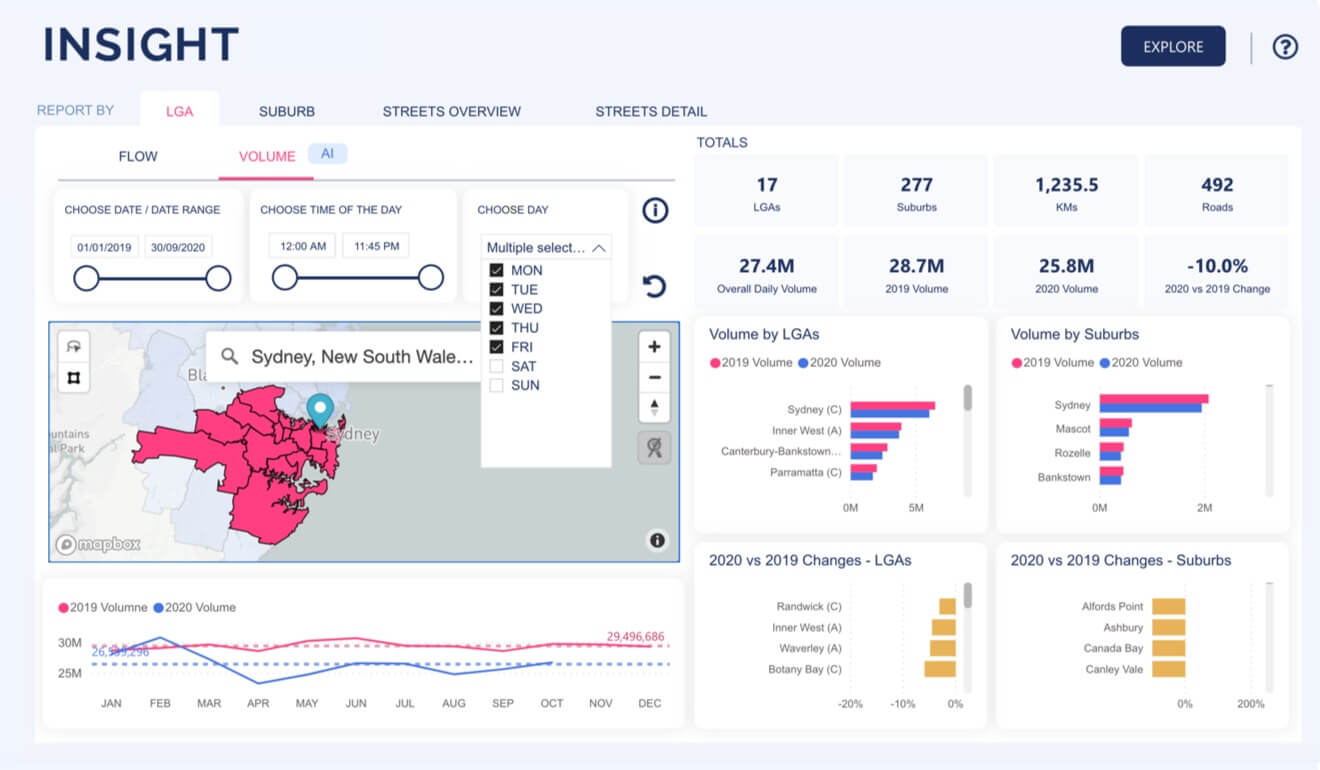Open the 12:00 AM start time field
The width and height of the screenshot is (1320, 770).
pyautogui.click(x=302, y=246)
